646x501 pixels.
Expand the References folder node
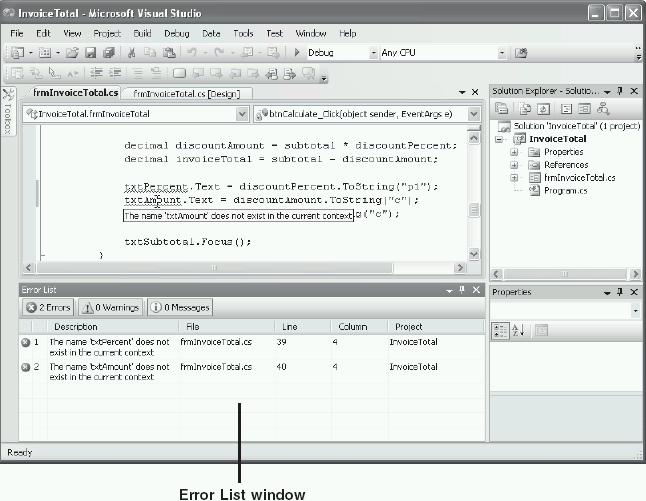(514, 165)
